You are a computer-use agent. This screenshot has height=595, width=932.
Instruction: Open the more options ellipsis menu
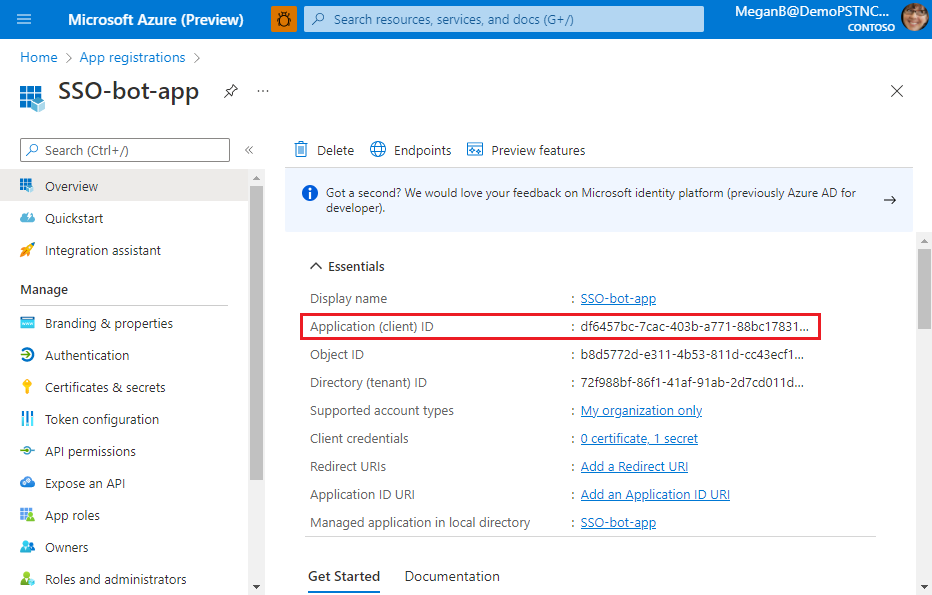(x=262, y=91)
